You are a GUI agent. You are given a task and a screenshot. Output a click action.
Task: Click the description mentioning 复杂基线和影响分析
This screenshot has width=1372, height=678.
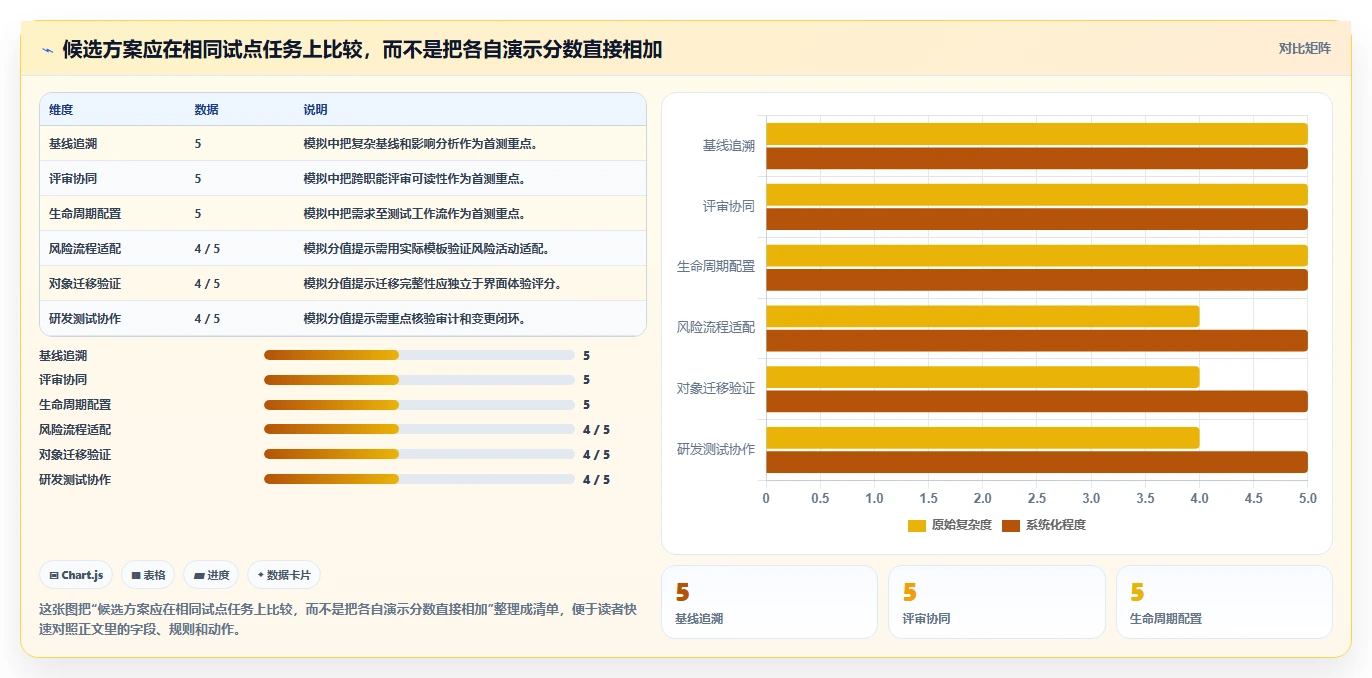[x=422, y=144]
